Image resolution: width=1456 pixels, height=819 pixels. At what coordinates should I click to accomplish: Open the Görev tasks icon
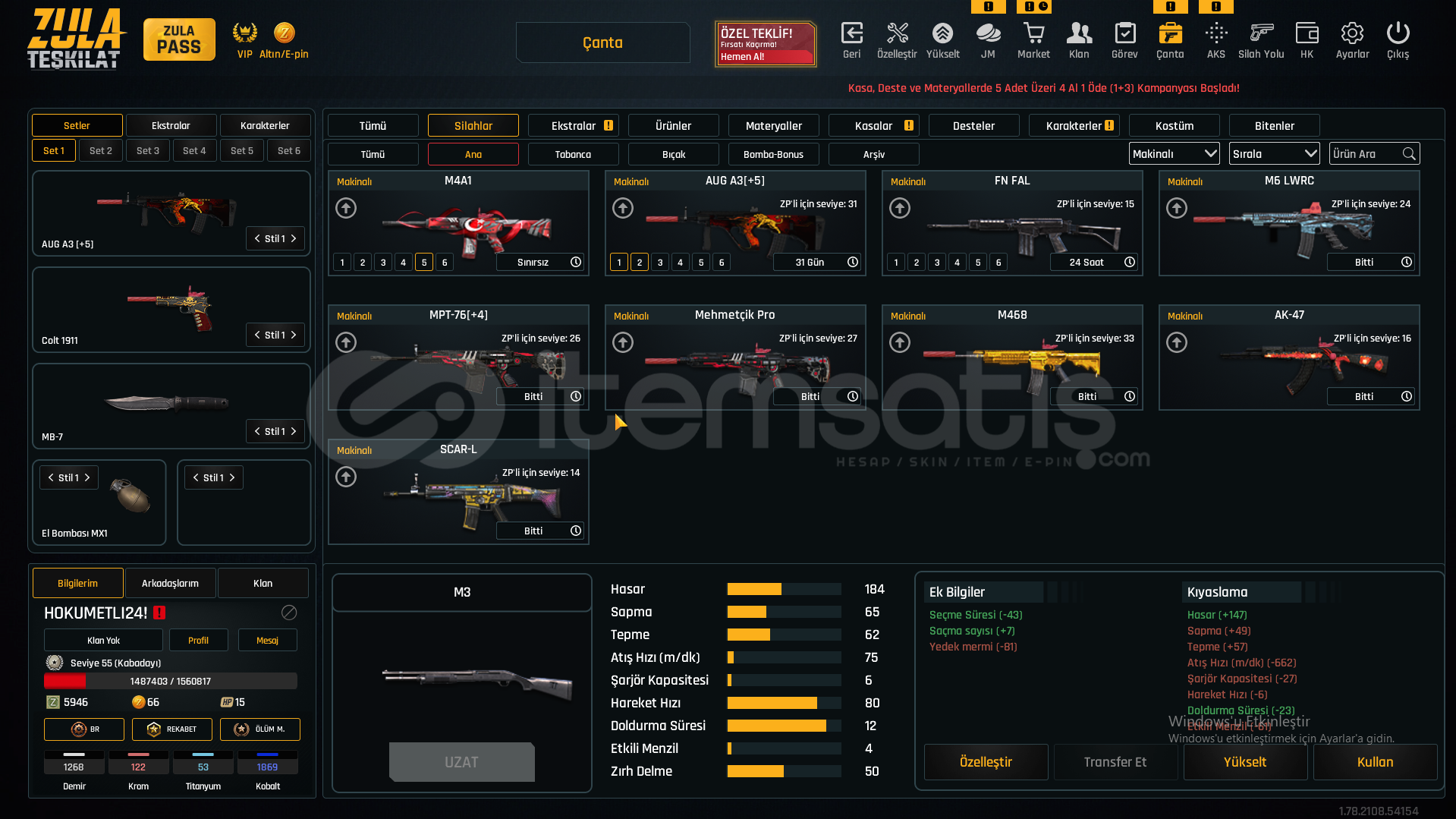click(x=1124, y=33)
